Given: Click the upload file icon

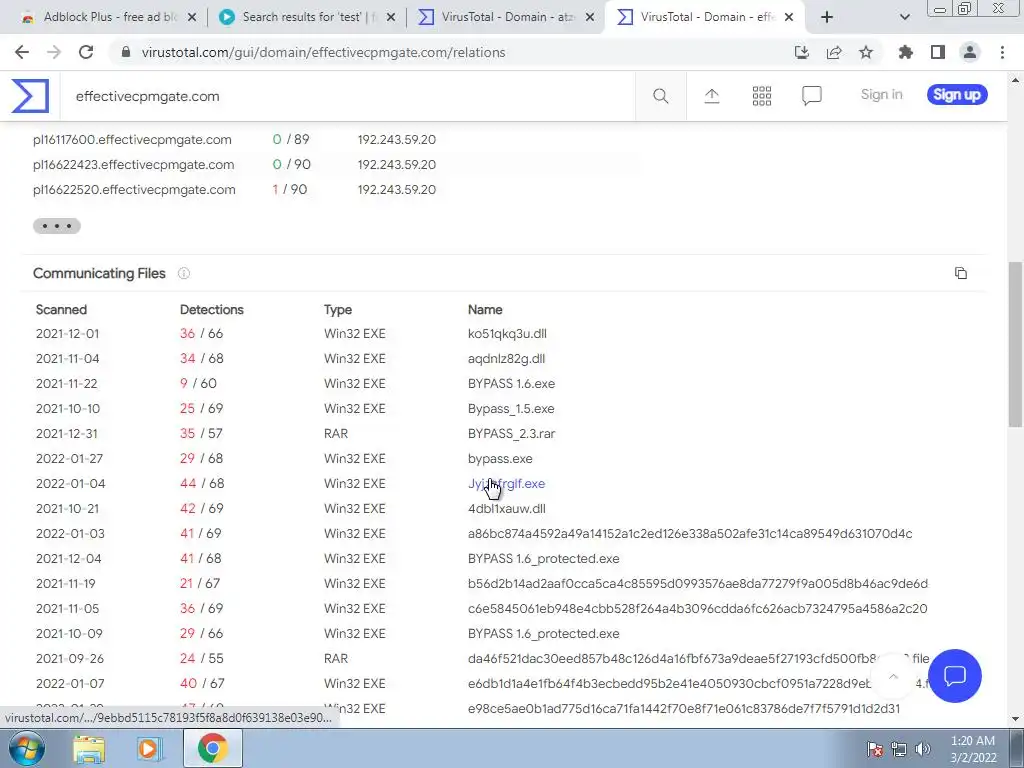Looking at the screenshot, I should click(711, 96).
